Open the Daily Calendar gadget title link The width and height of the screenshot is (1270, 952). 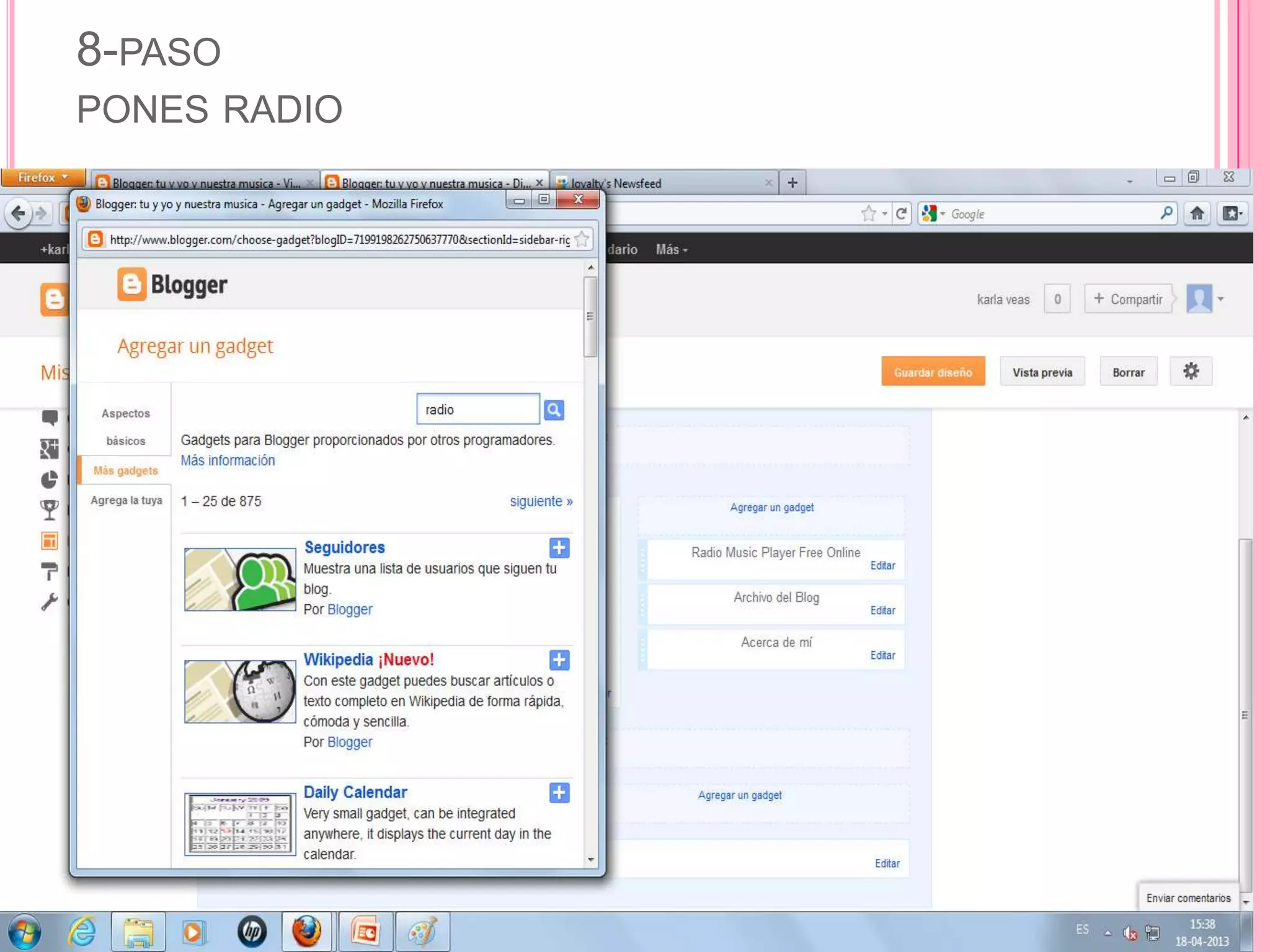click(x=355, y=792)
